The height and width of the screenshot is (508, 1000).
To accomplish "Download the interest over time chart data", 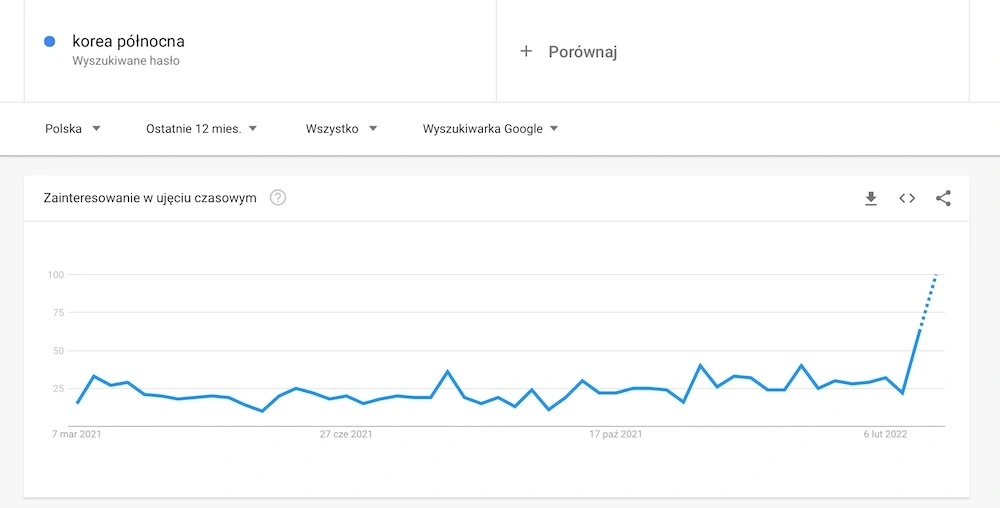I will 871,198.
